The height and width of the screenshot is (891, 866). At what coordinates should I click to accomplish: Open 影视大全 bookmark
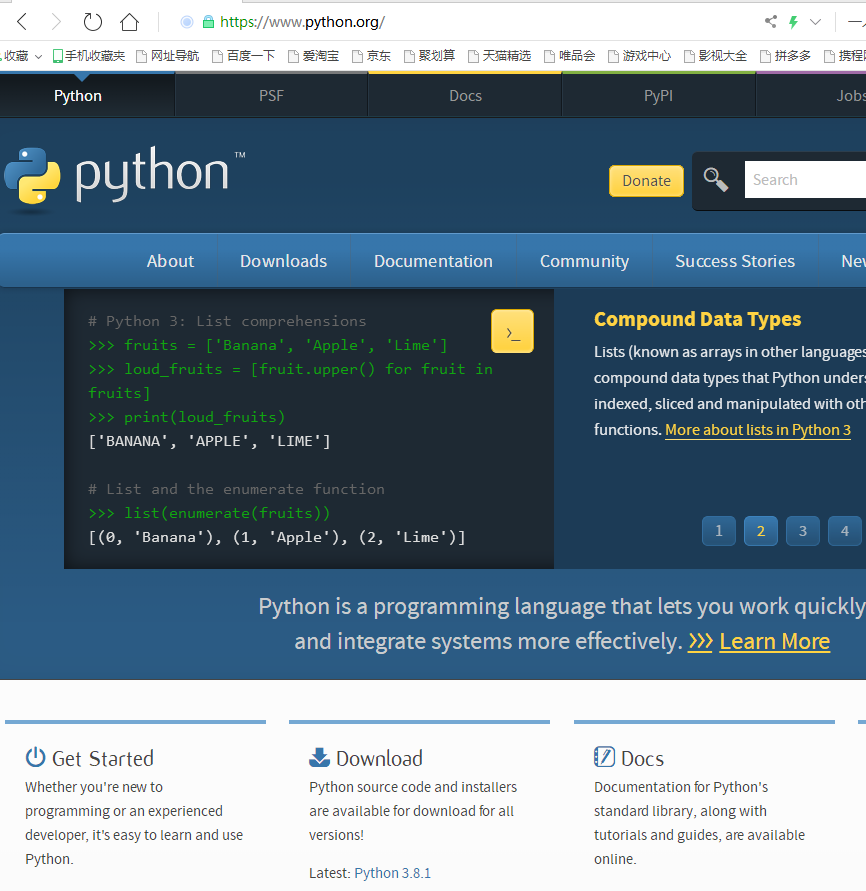(x=715, y=56)
